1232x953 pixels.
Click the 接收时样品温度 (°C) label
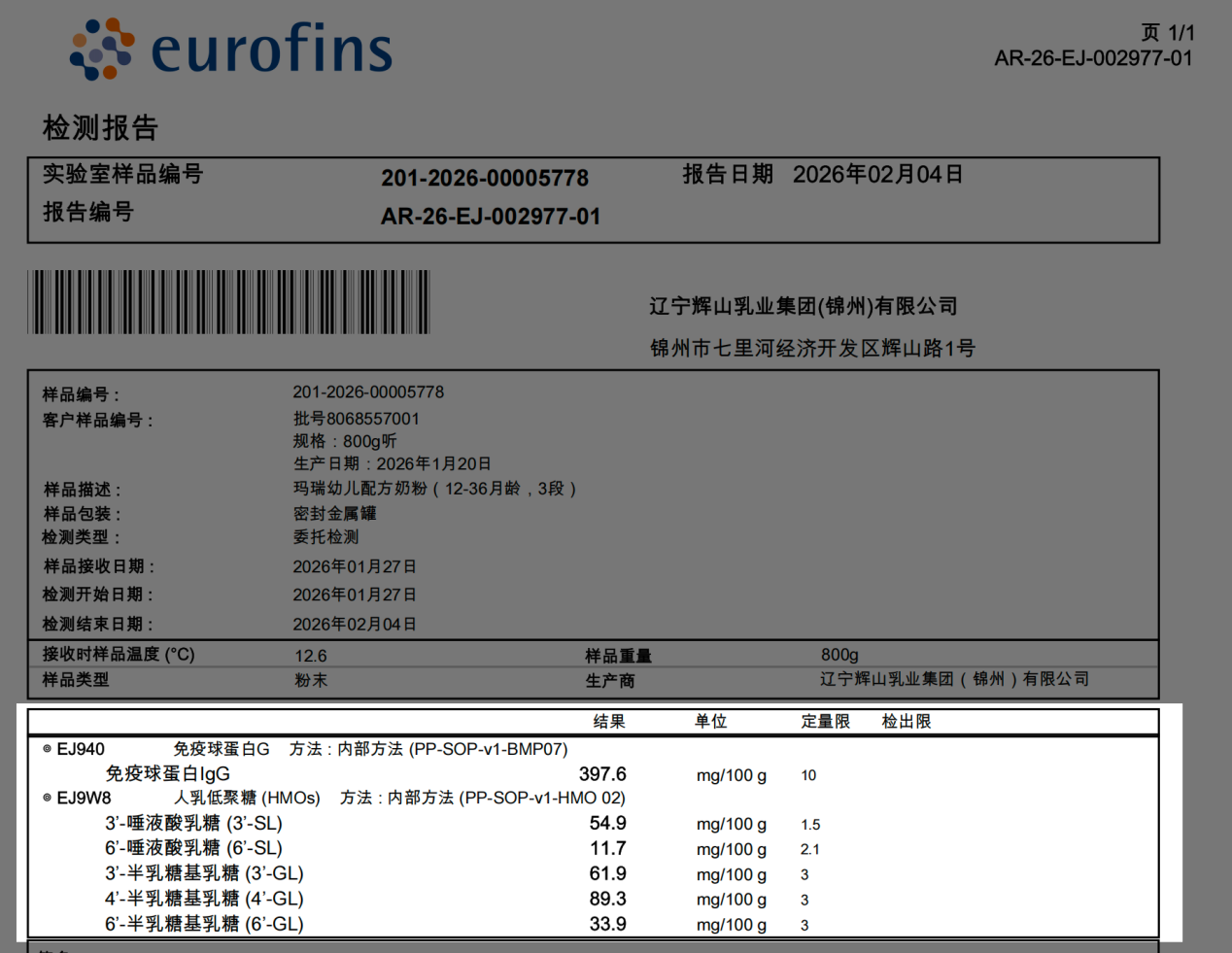[x=119, y=654]
